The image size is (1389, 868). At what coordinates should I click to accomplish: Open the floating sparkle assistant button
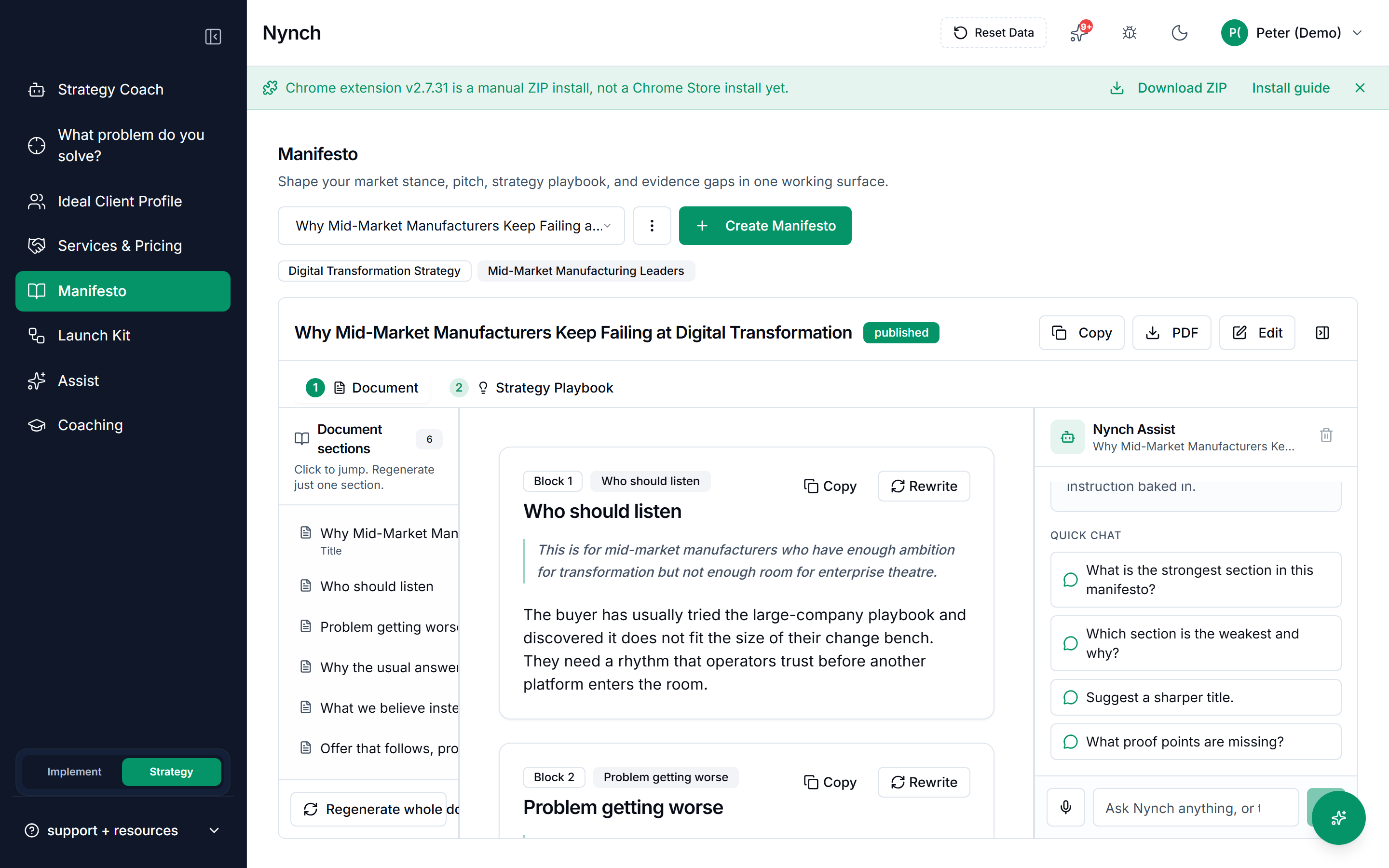tap(1338, 817)
